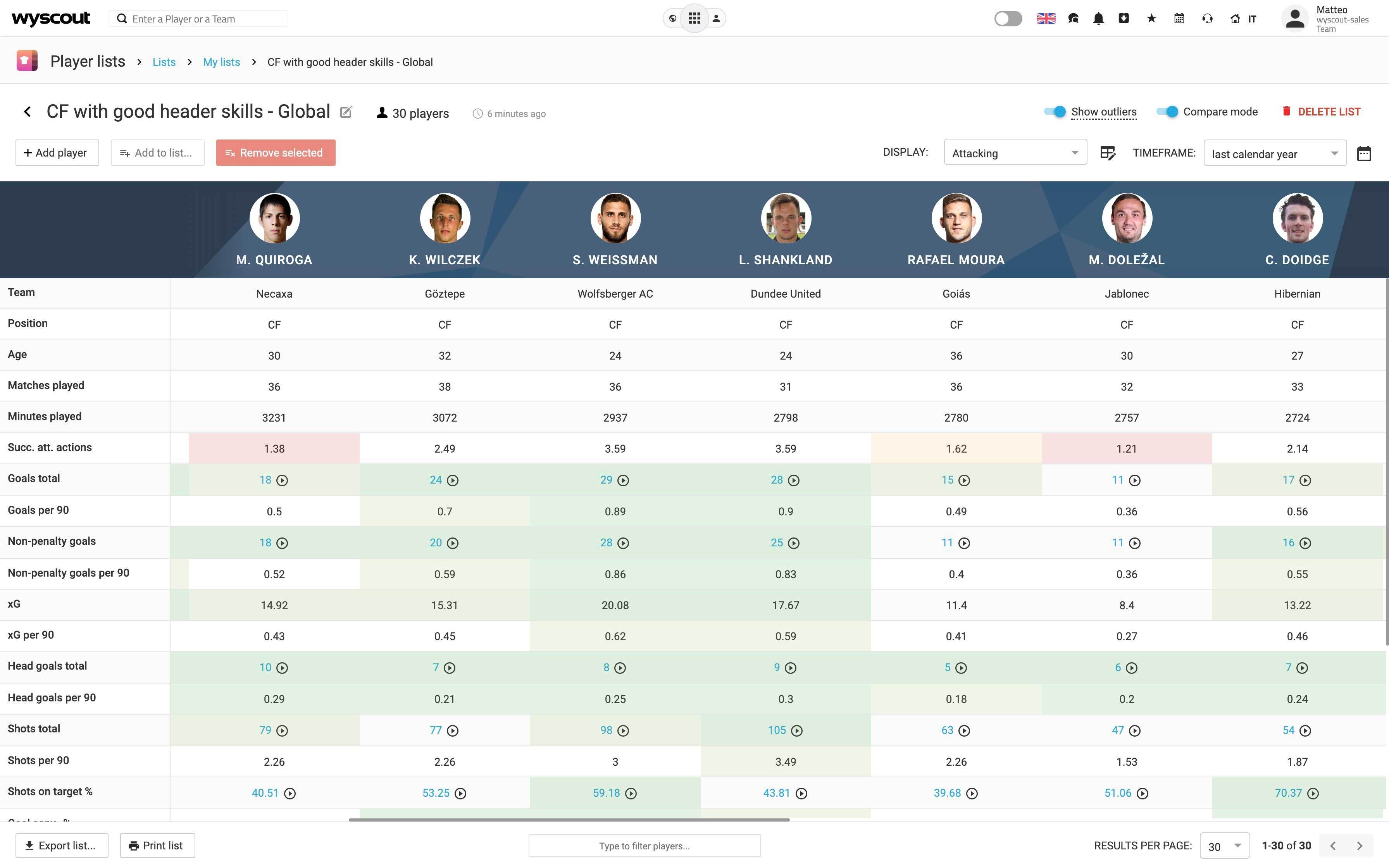Toggle the Show outliers switch
1389x868 pixels.
(x=1055, y=111)
